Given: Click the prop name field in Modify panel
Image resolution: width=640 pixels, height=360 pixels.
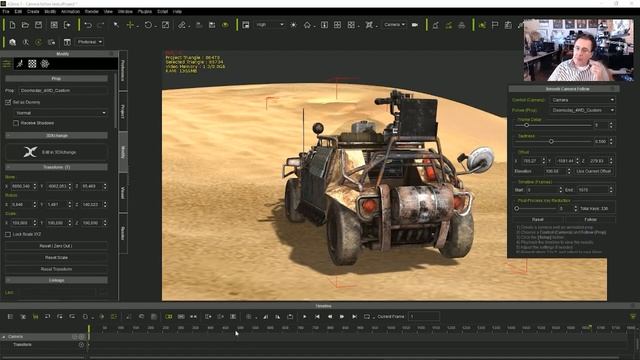Looking at the screenshot, I should 63,91.
